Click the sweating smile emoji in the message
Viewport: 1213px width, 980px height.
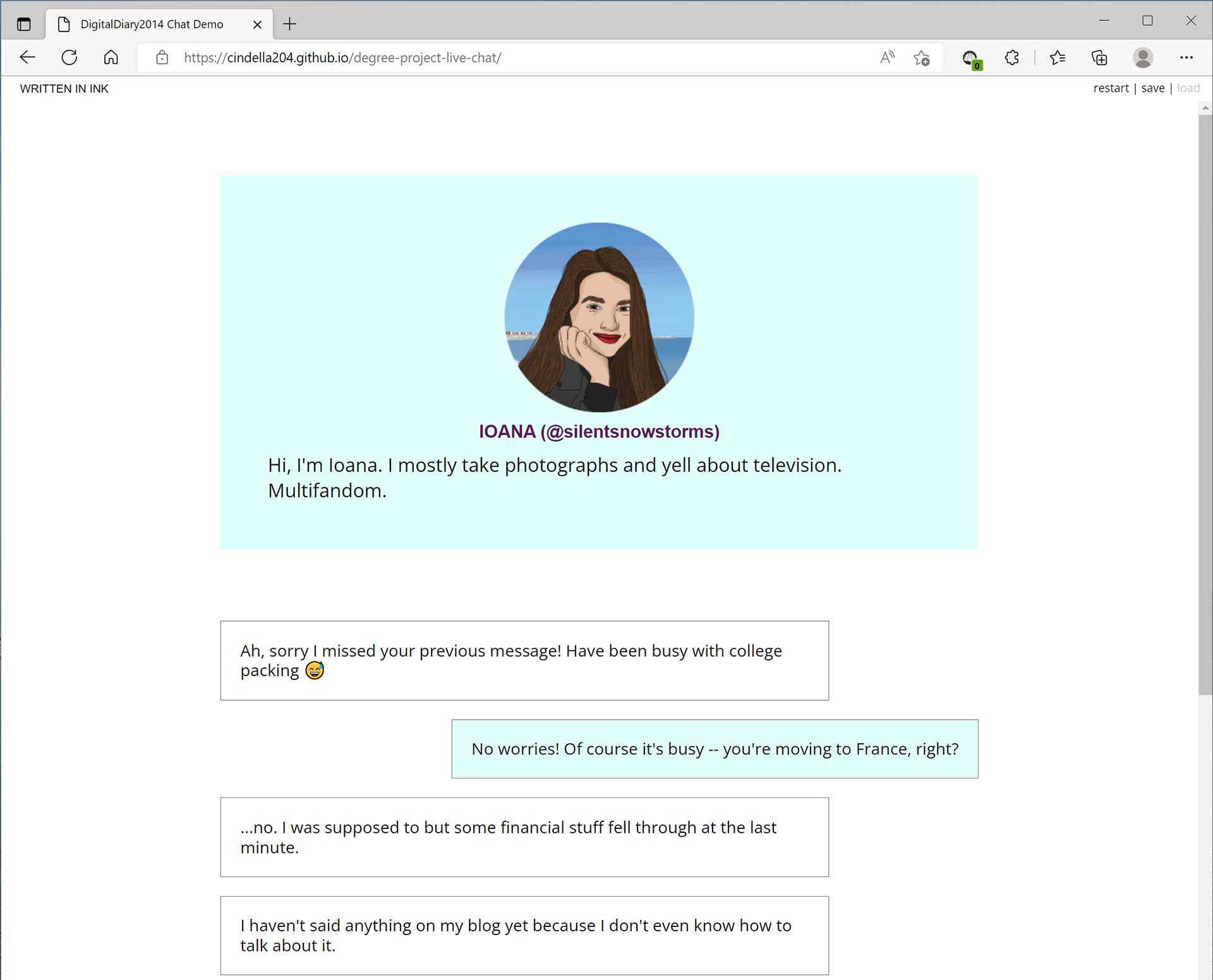[315, 670]
